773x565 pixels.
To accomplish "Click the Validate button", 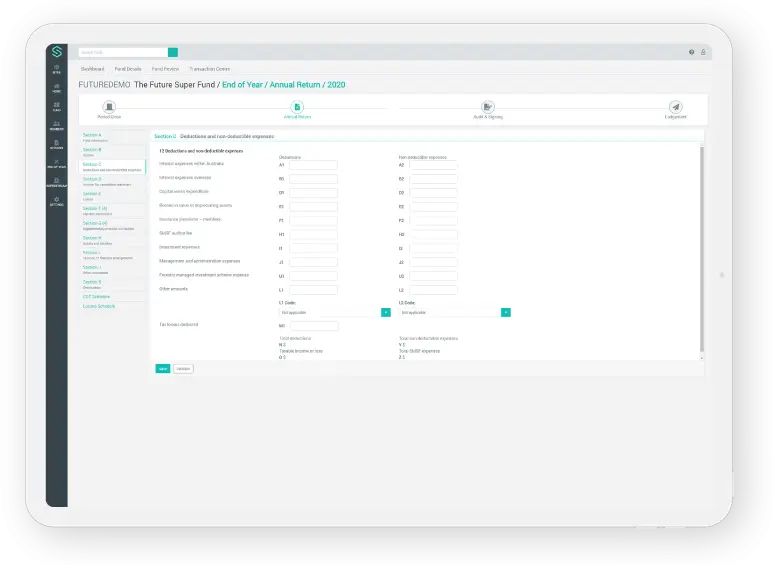I will [183, 369].
